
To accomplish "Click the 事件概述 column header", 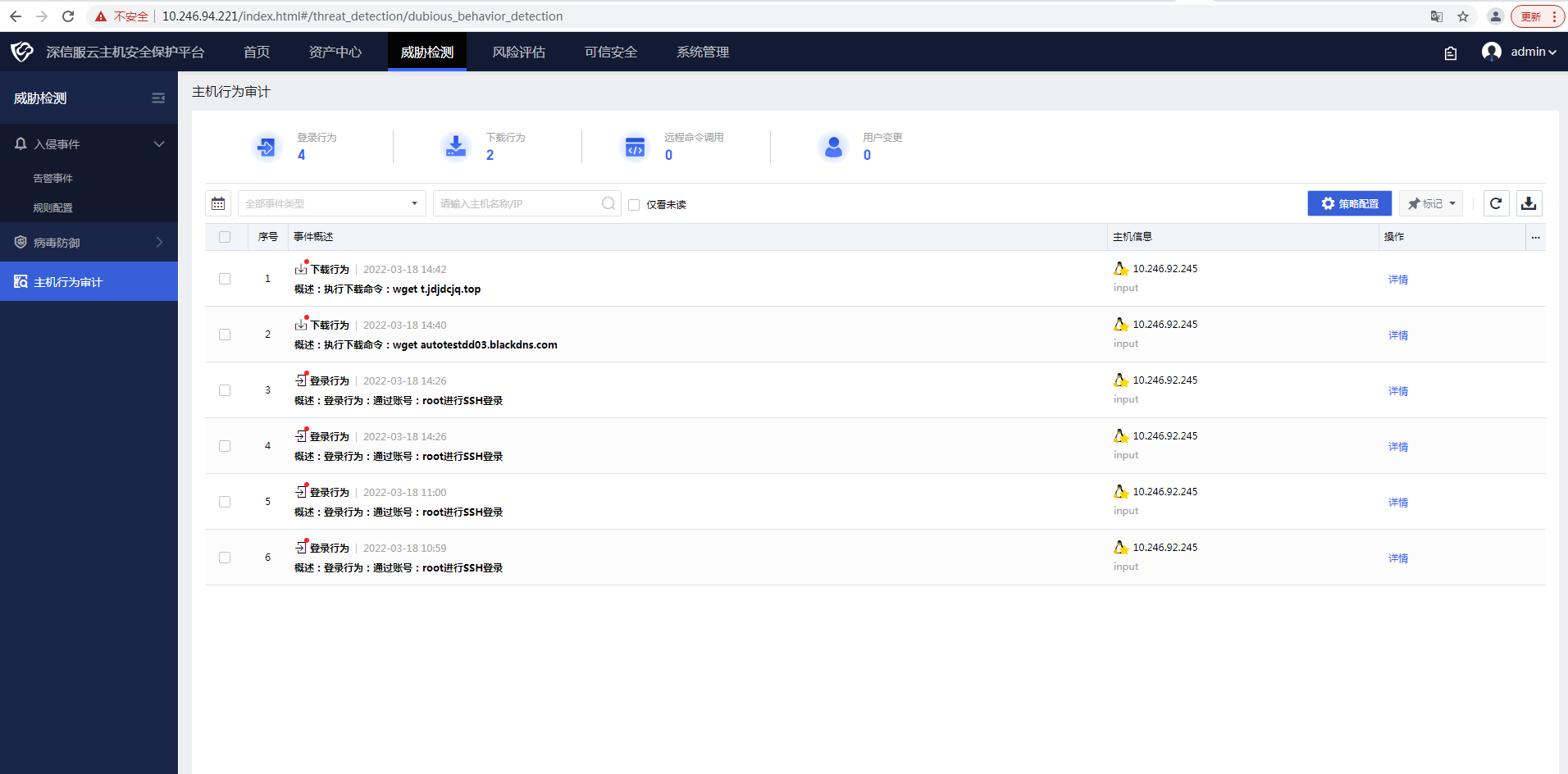I will click(313, 237).
